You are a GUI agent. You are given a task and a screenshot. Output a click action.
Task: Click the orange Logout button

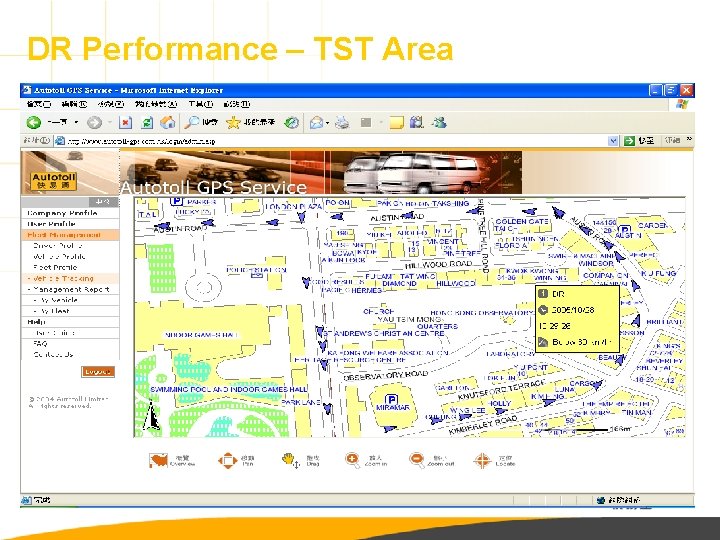(98, 372)
